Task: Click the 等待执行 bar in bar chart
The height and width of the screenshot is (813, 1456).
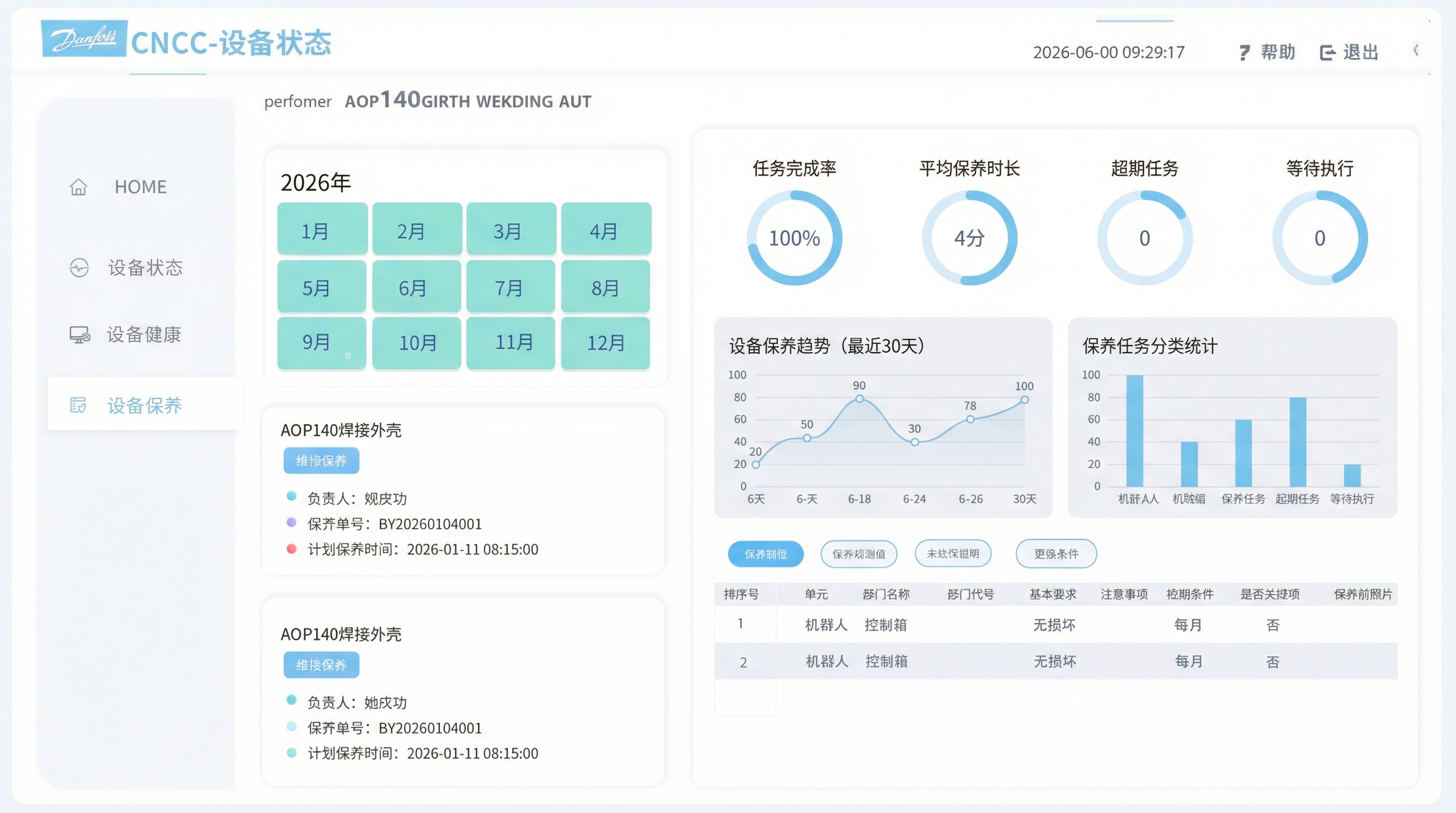Action: 1352,475
